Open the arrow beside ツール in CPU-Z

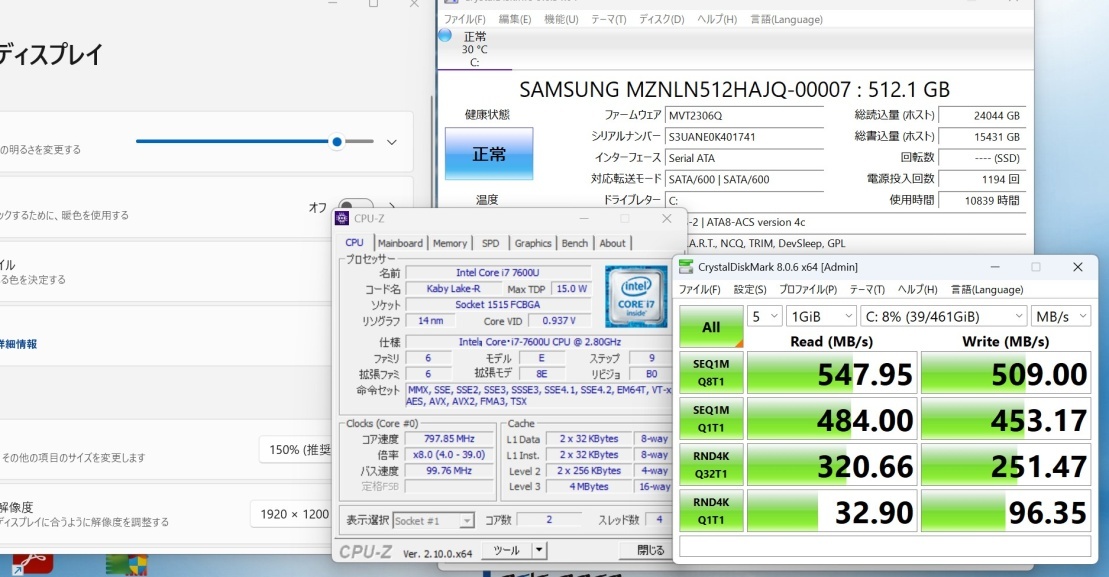click(x=539, y=549)
